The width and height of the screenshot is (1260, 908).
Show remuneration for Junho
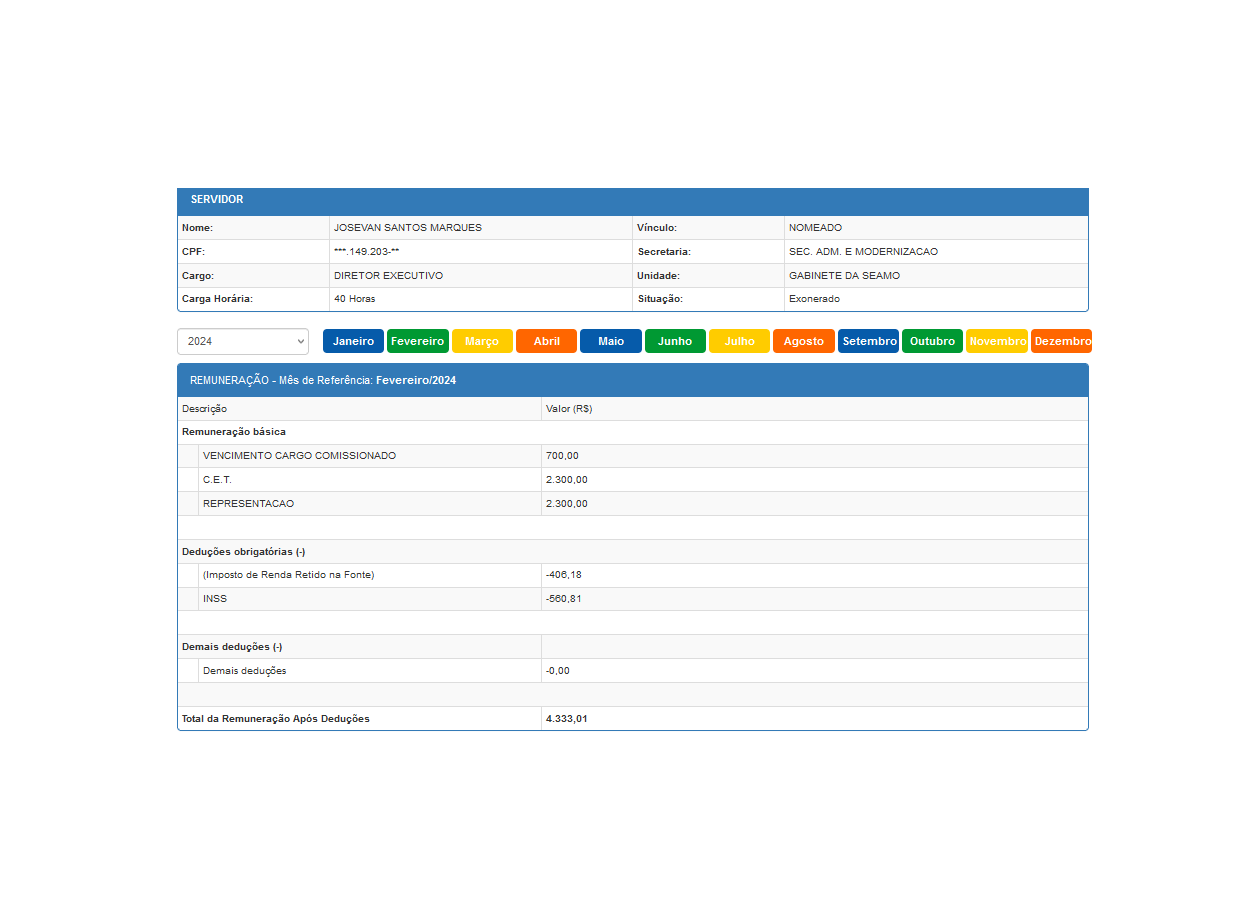[675, 341]
